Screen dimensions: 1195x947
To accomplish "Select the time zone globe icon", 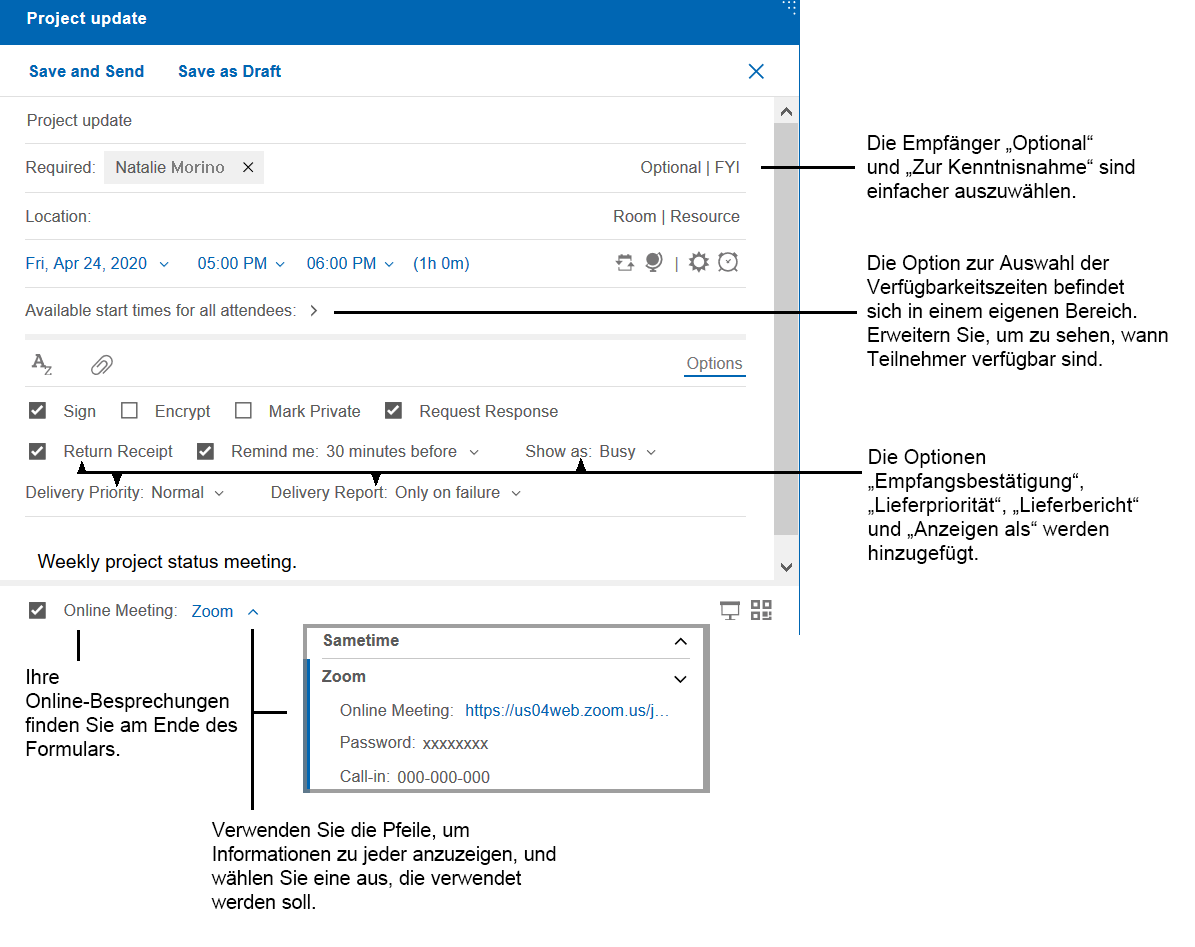I will (652, 262).
